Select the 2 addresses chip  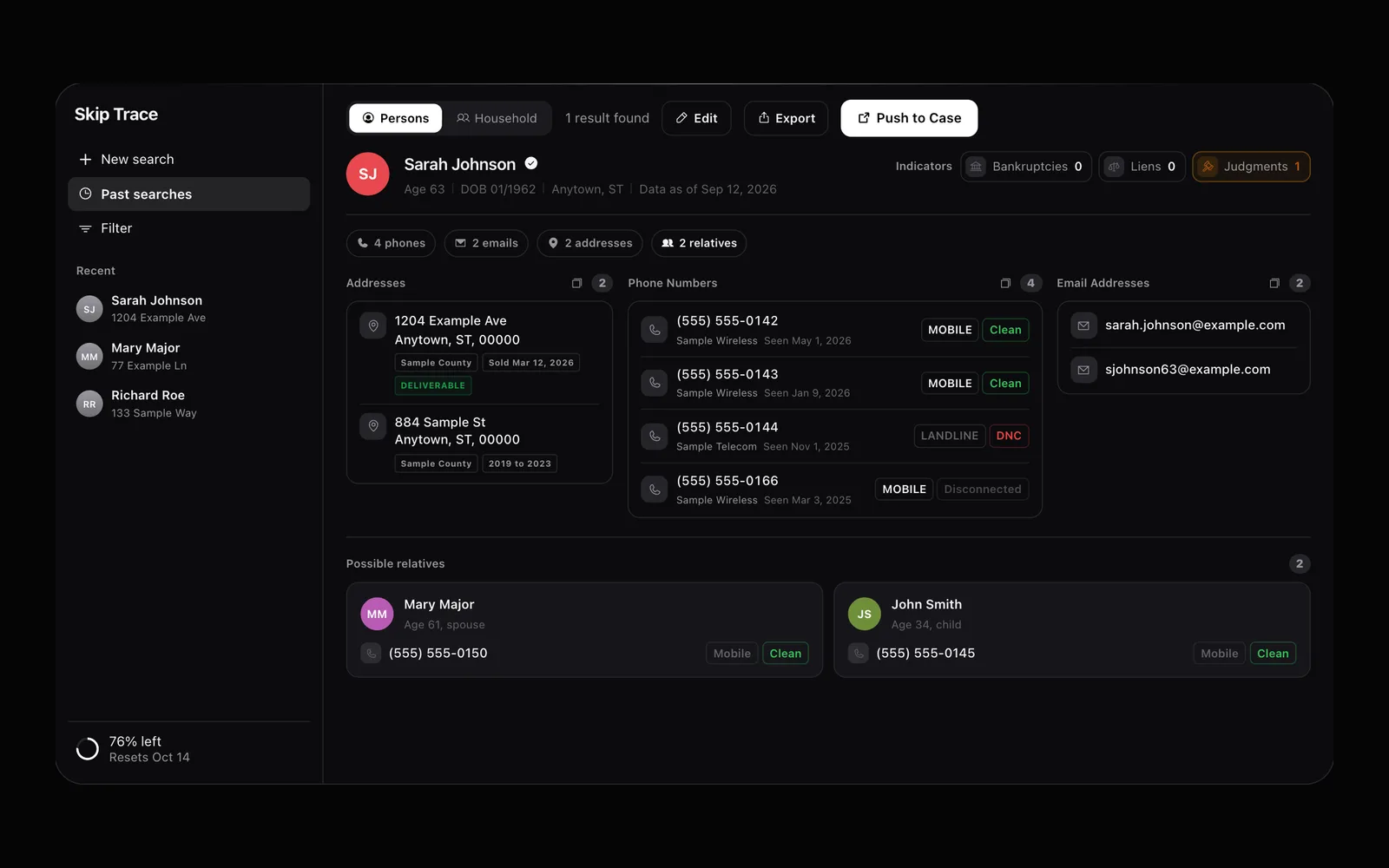[x=590, y=243]
